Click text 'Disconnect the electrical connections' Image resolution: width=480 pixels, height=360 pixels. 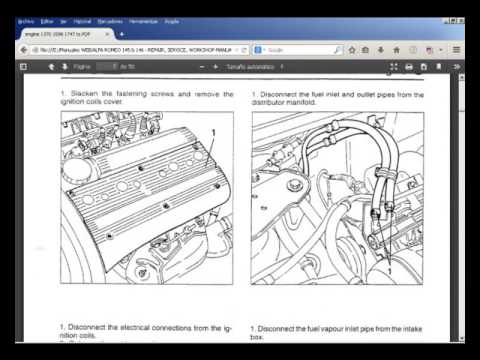coord(130,328)
